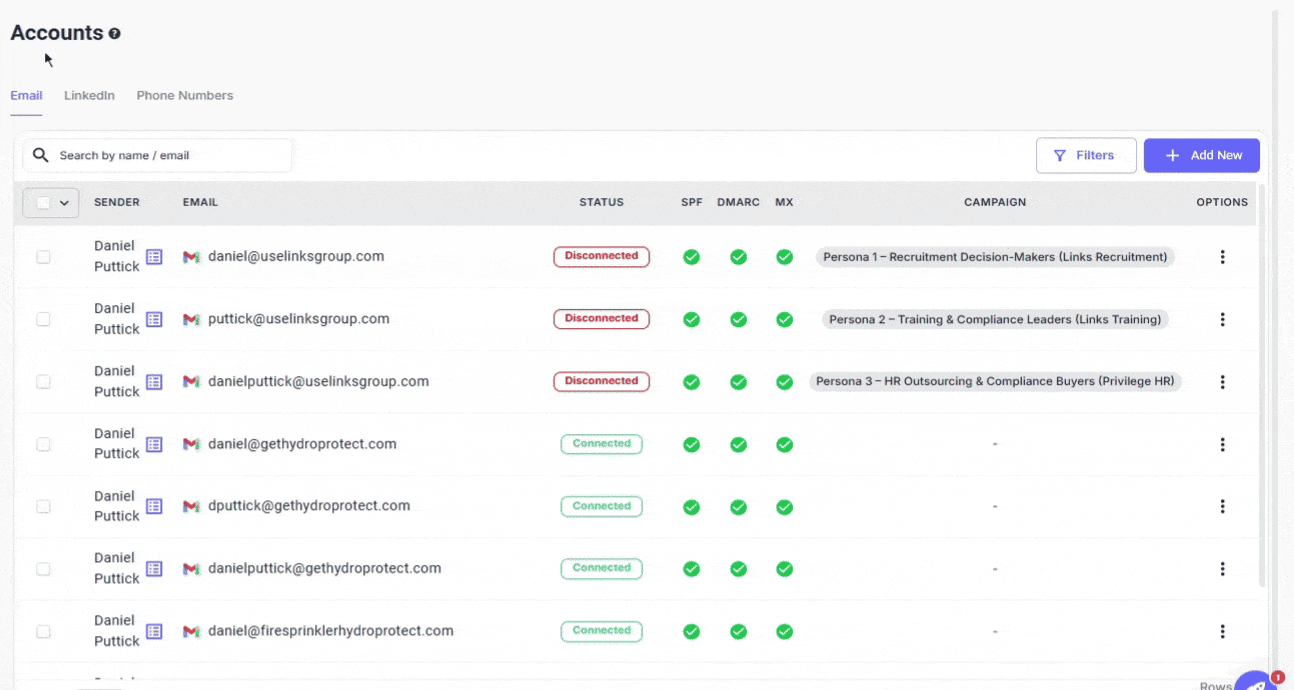Screen dimensions: 1294x690
Task: Click details list icon for danielputtick@uselinksgroup.com sender
Action: pos(154,382)
